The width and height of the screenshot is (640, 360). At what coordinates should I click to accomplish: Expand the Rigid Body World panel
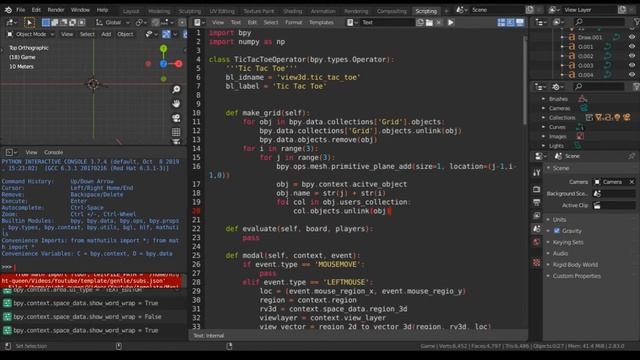coord(575,265)
